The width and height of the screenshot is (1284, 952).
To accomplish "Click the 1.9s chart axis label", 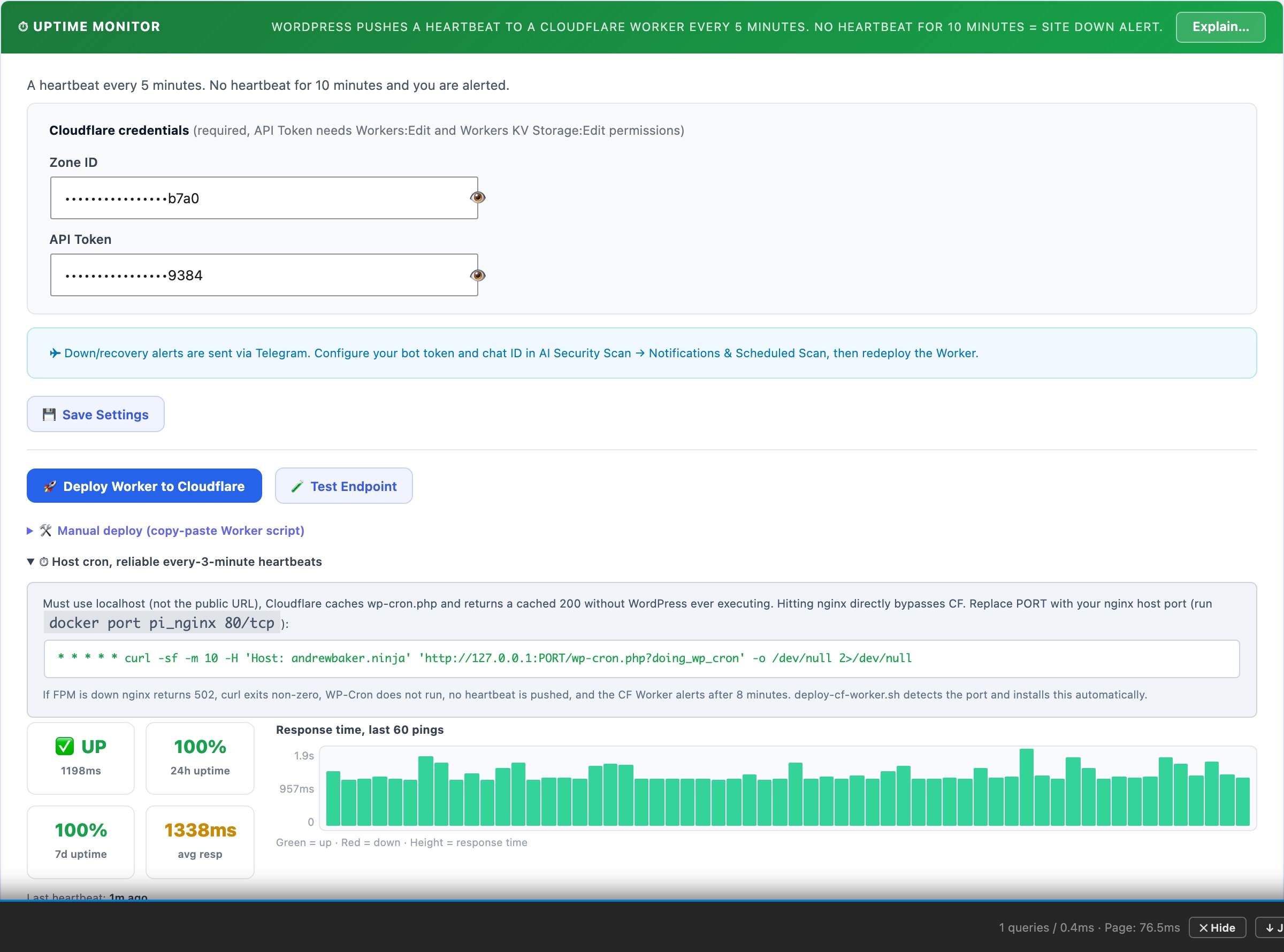I will [304, 756].
